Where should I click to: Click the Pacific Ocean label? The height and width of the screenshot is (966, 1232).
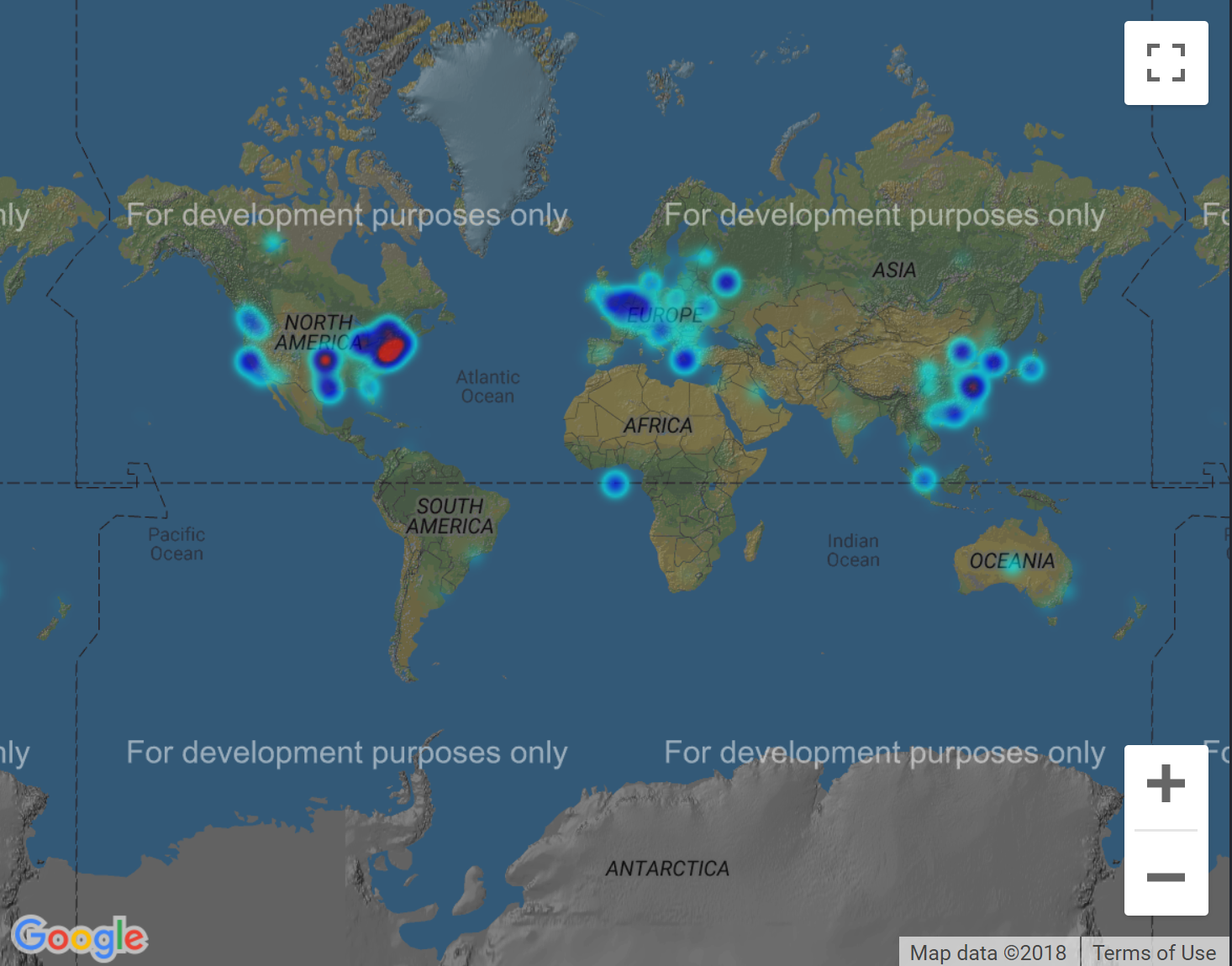tap(176, 544)
